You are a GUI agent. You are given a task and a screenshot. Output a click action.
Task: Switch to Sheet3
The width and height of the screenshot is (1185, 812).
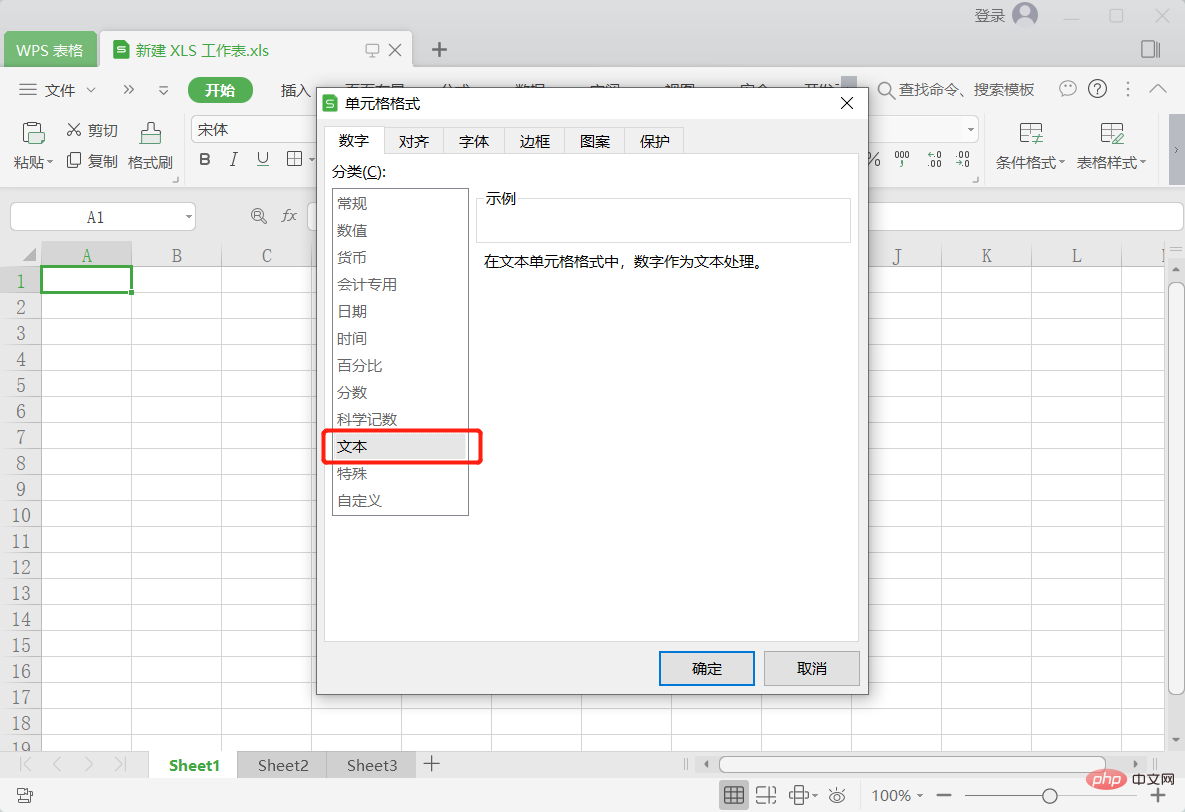[372, 765]
